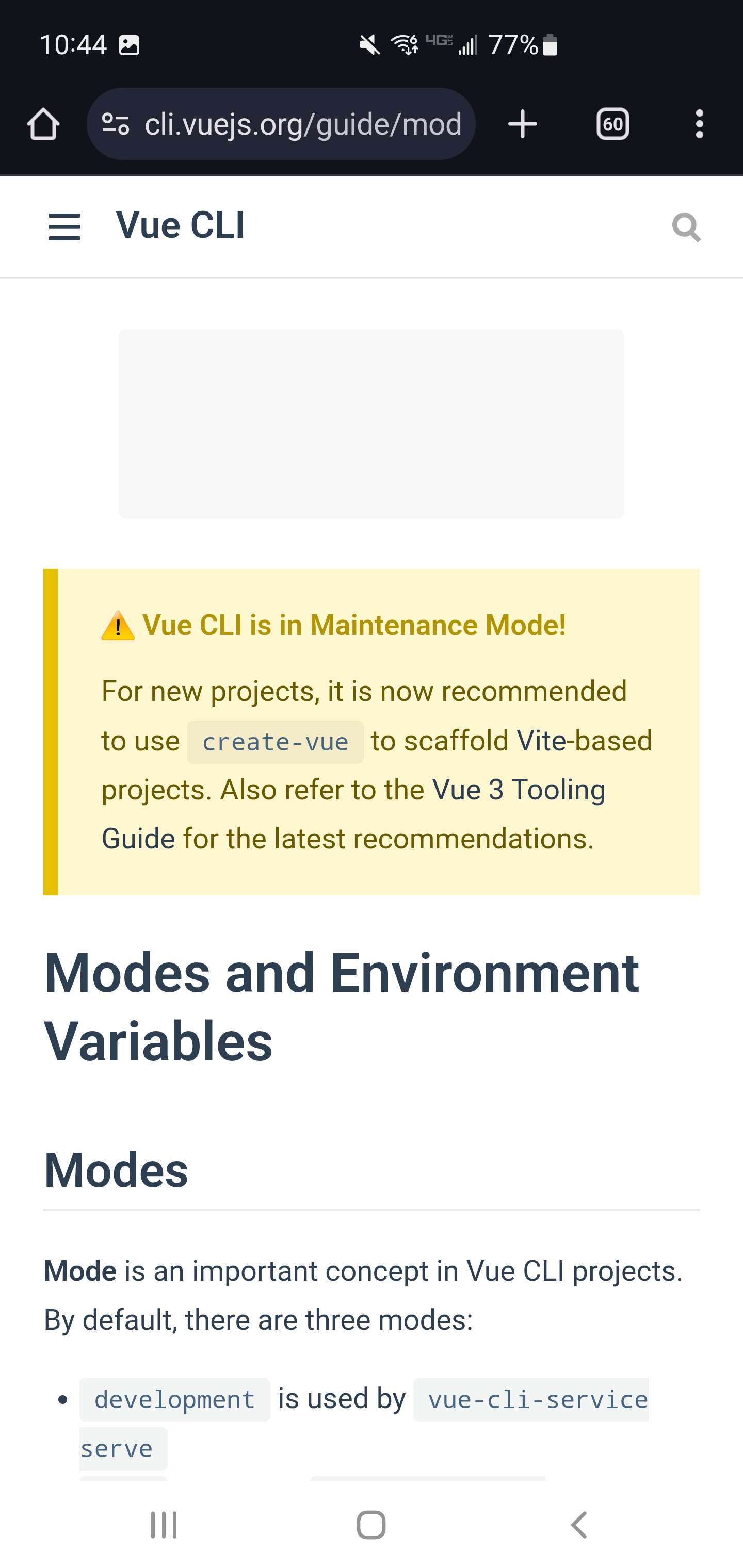Tap the warning triangle icon
The width and height of the screenshot is (743, 1568).
[118, 626]
